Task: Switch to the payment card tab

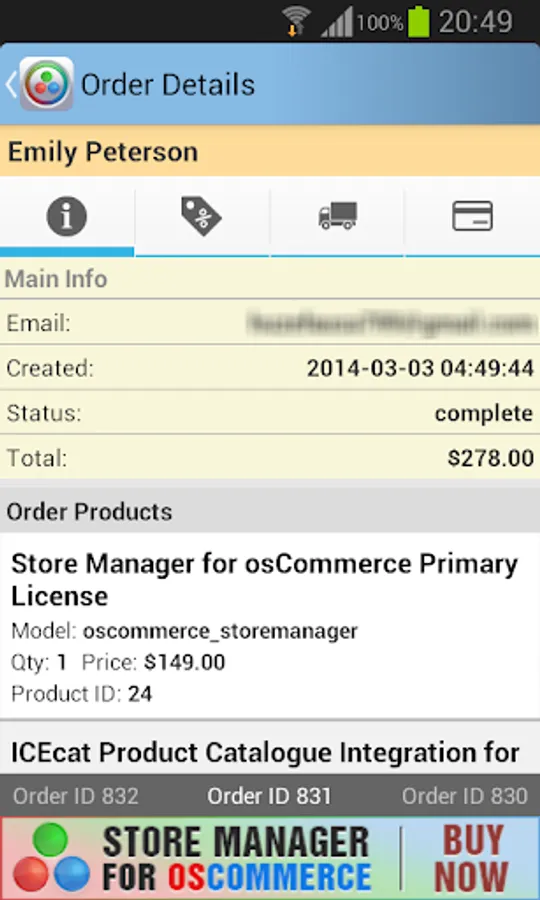Action: click(472, 216)
